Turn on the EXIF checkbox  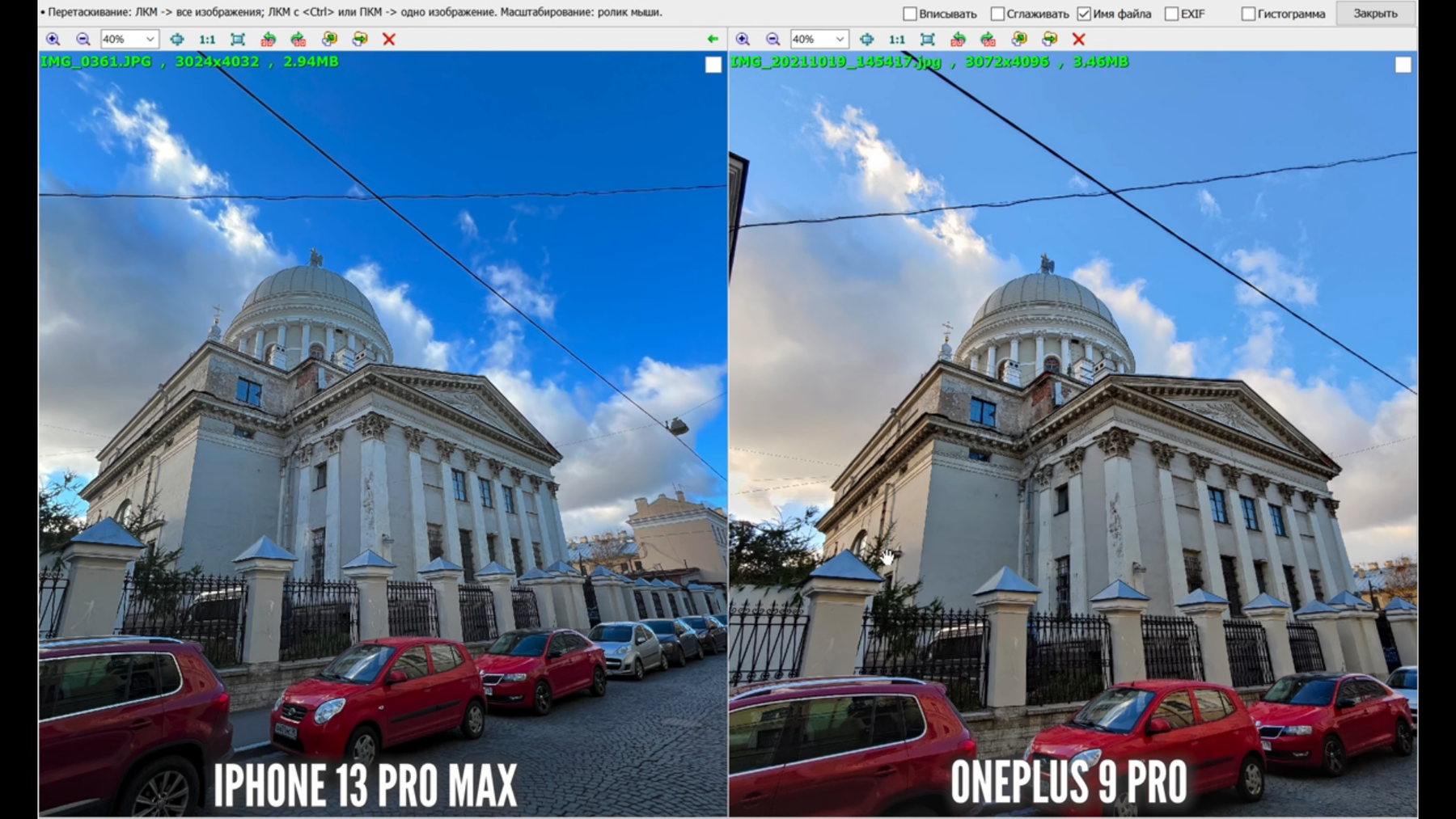click(1171, 14)
